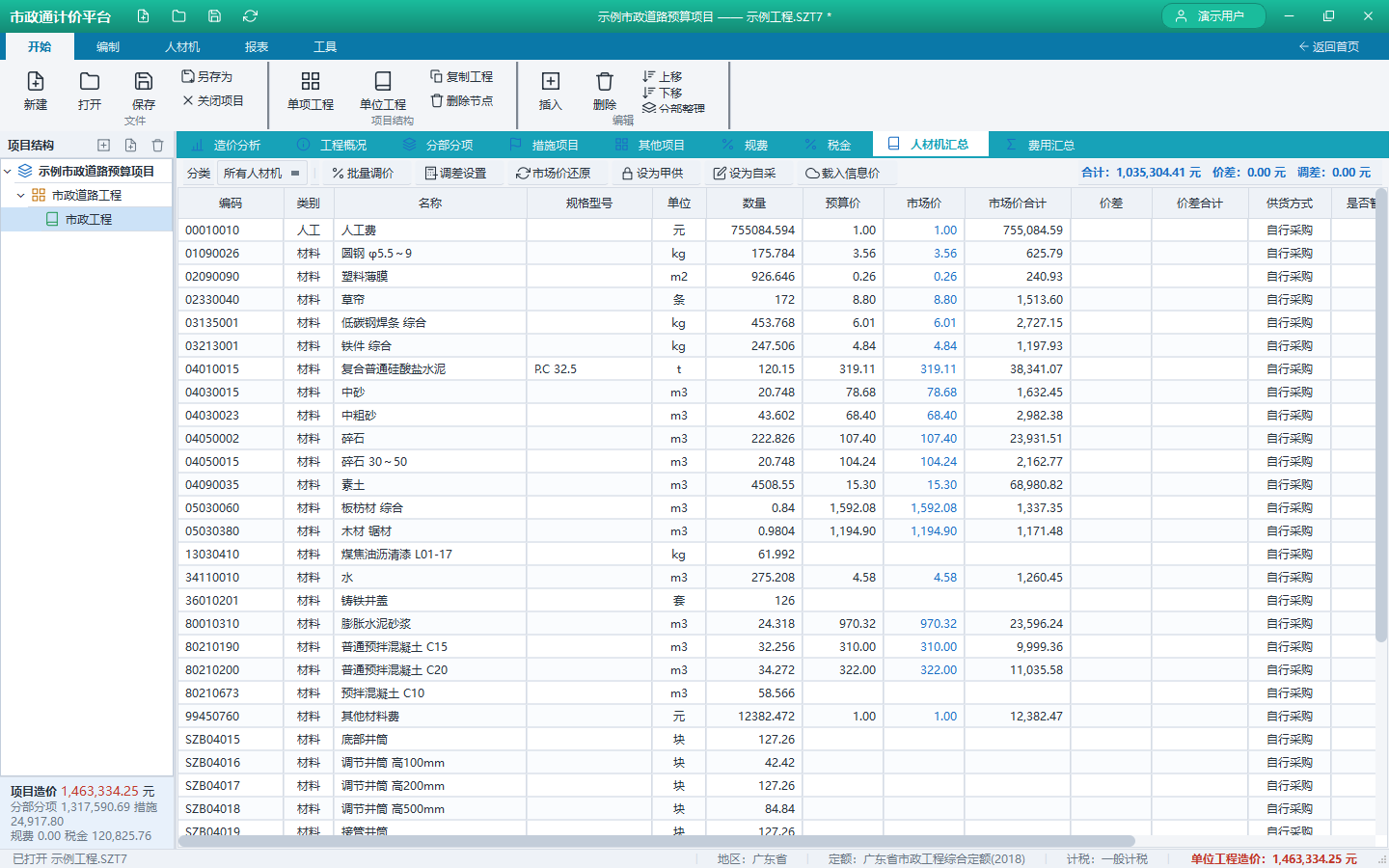Screen dimensions: 1389x868
Task: Open the 工具 ribbon tab
Action: pyautogui.click(x=325, y=46)
